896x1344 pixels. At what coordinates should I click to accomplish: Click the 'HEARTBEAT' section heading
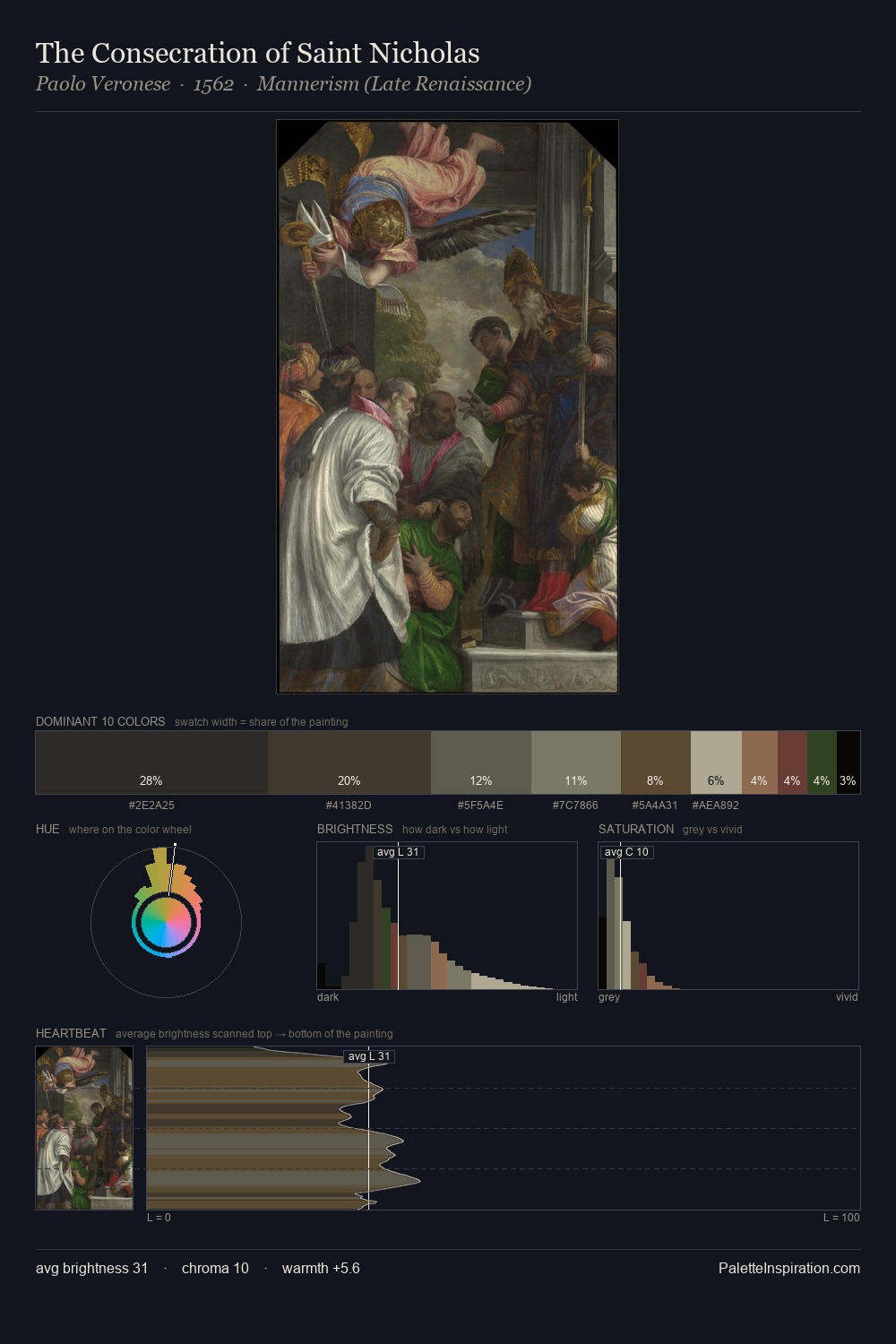click(x=71, y=1033)
